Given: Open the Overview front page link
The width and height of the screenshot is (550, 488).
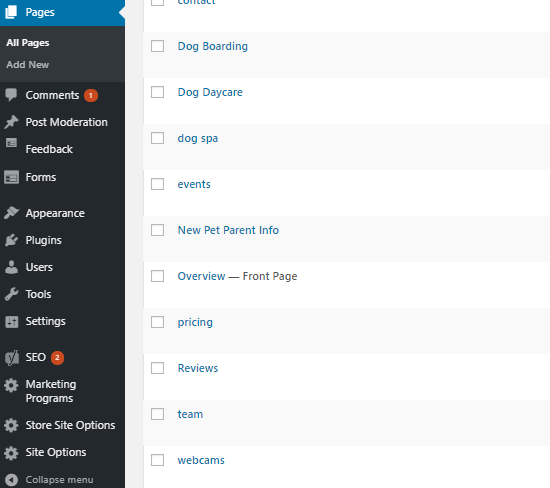Looking at the screenshot, I should (201, 276).
